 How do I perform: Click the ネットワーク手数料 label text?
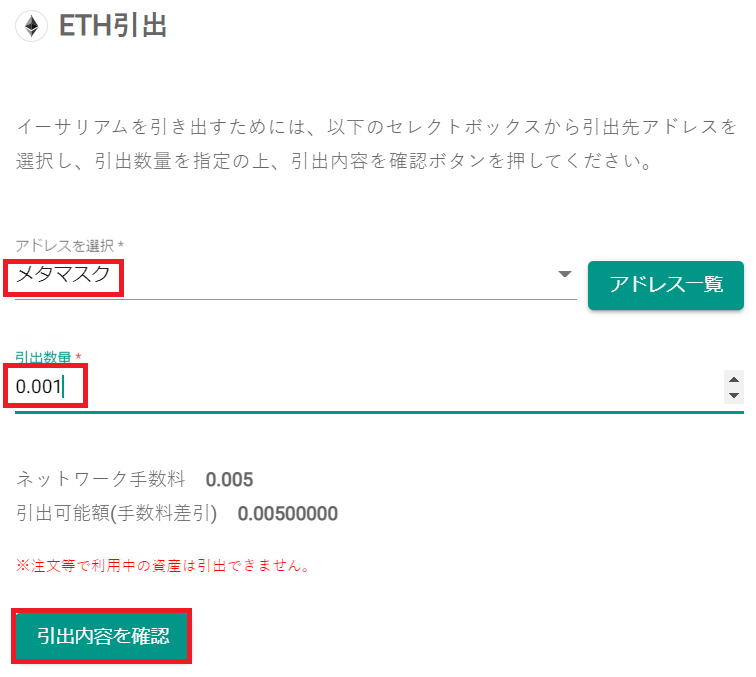101,479
